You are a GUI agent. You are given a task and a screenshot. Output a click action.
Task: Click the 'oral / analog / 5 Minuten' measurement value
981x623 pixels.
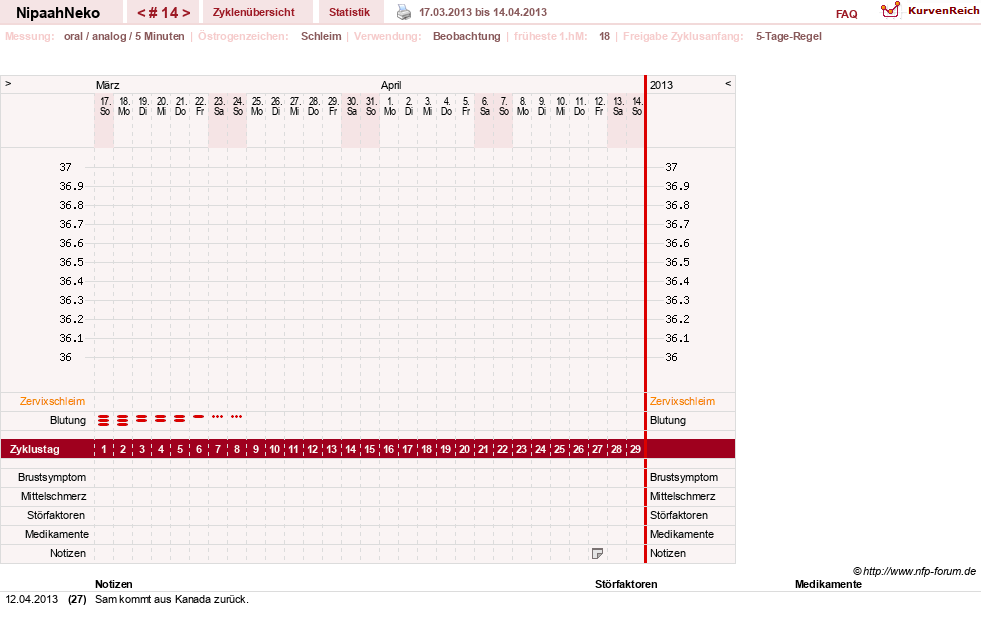click(124, 36)
